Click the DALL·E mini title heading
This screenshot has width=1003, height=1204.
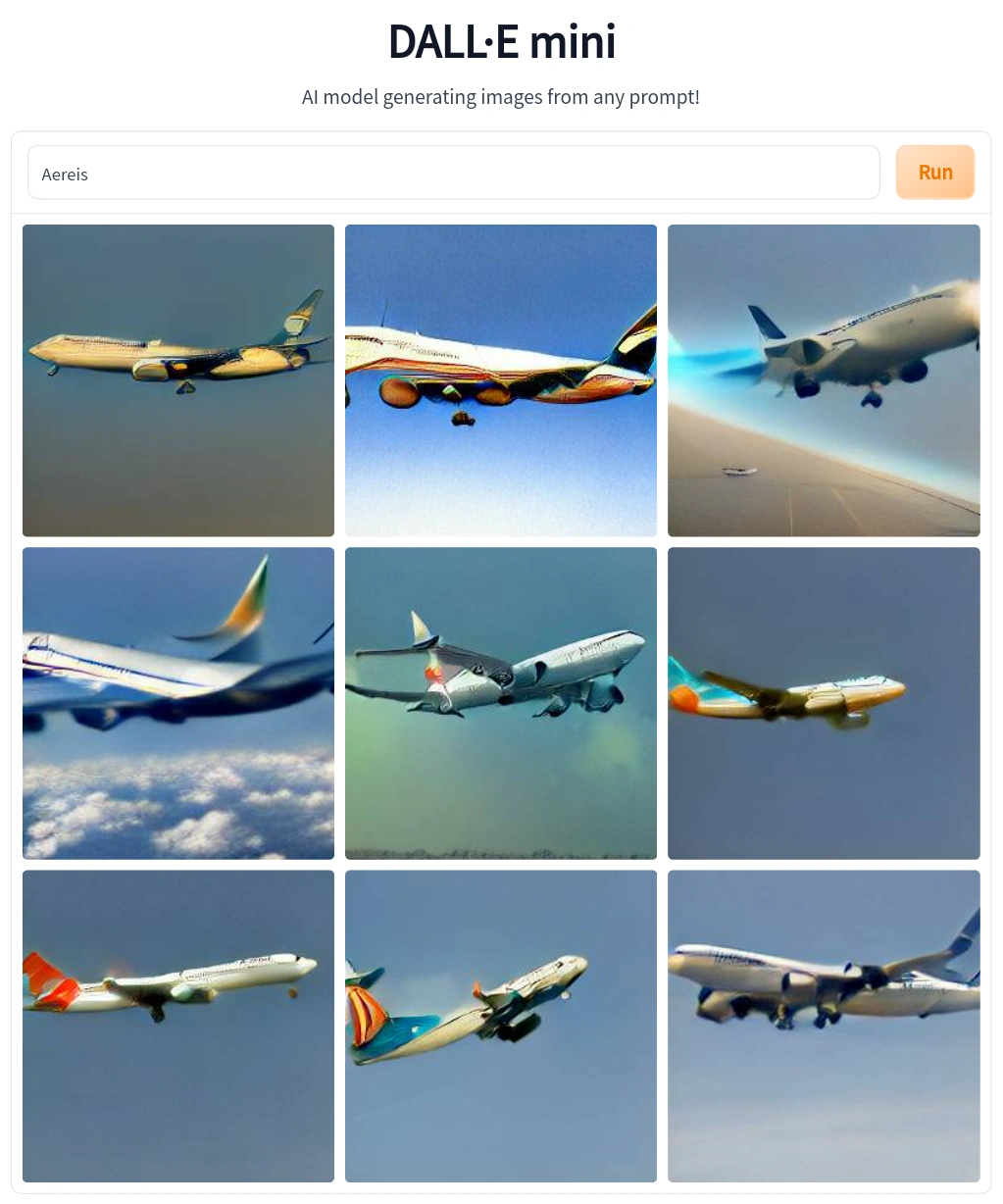pos(501,42)
